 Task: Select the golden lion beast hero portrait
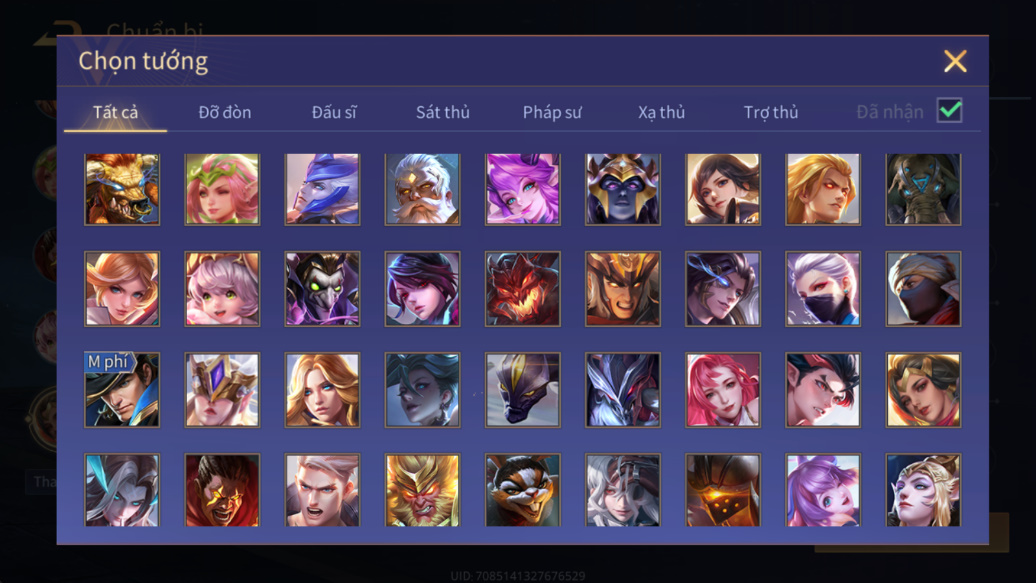pyautogui.click(x=122, y=189)
